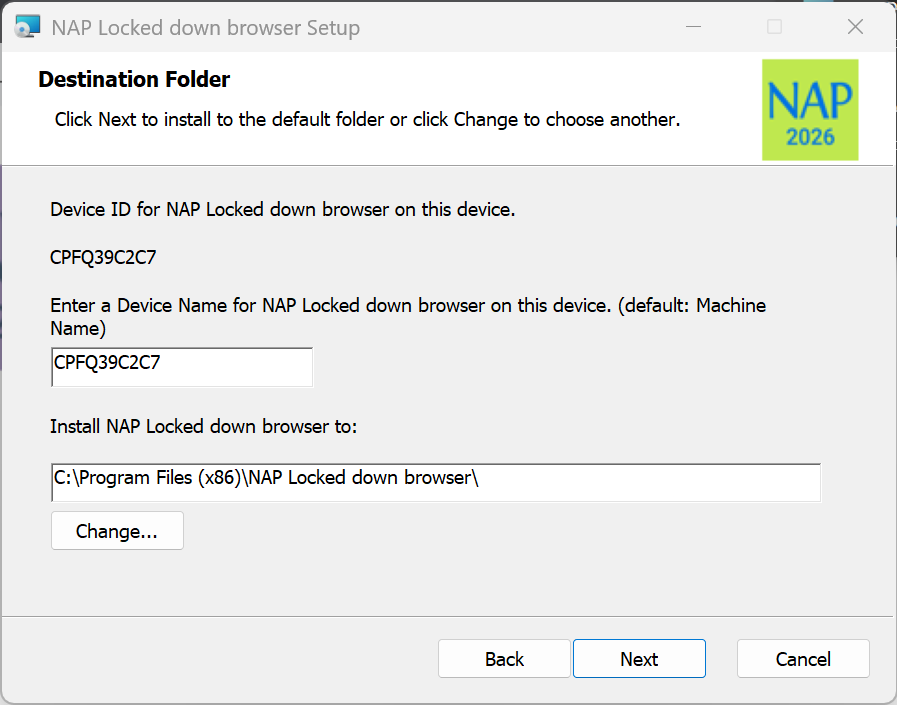897x705 pixels.
Task: Click the 'Install NAP Locked down browser to:' label
Action: tap(203, 426)
